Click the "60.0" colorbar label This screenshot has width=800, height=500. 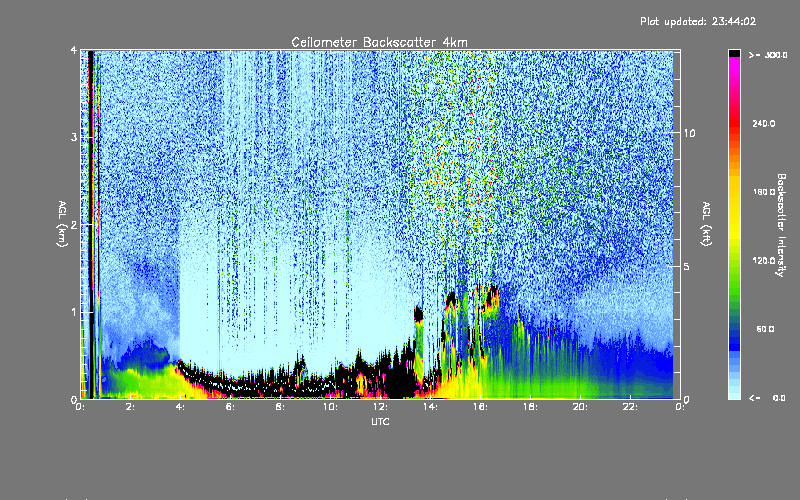(765, 329)
